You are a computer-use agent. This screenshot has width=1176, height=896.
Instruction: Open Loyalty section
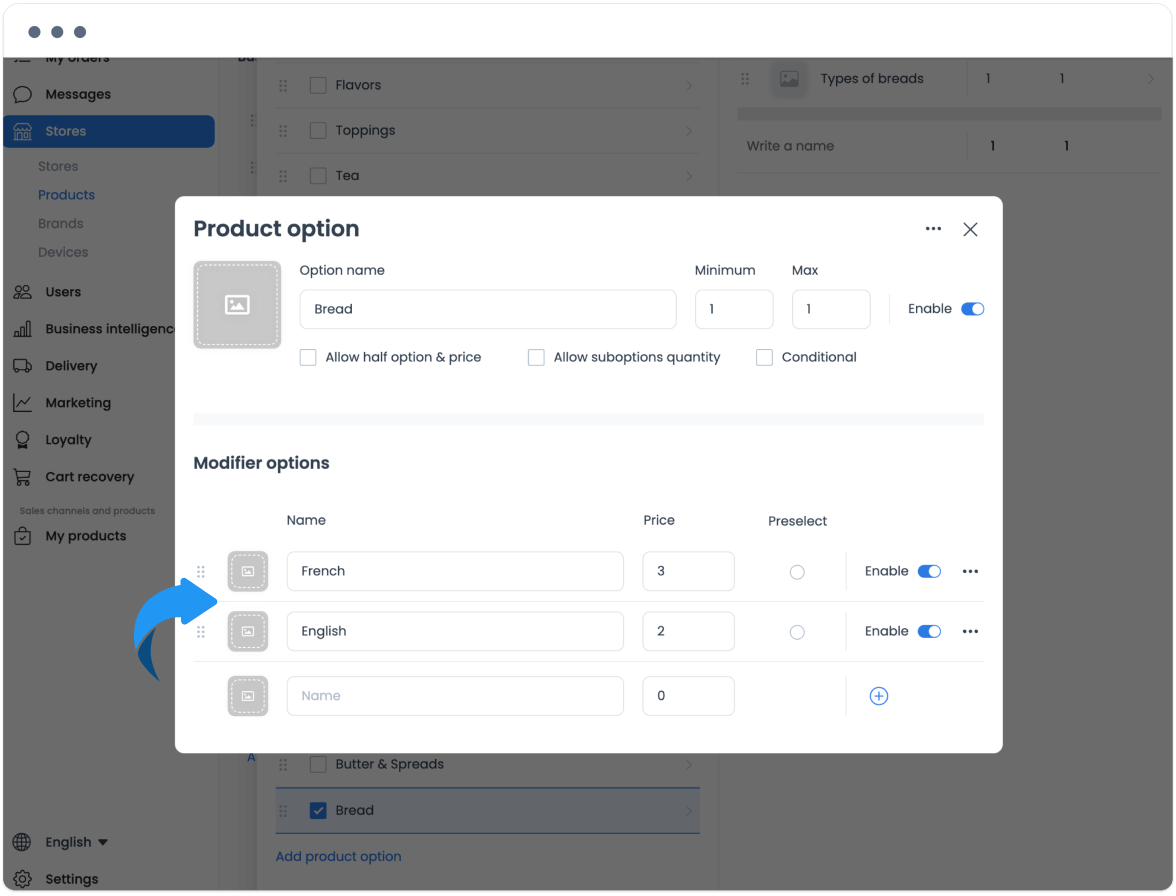[68, 440]
